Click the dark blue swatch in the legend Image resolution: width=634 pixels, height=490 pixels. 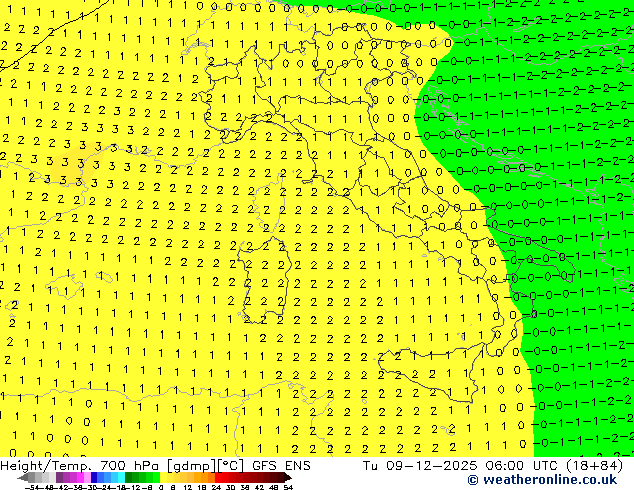point(94,477)
